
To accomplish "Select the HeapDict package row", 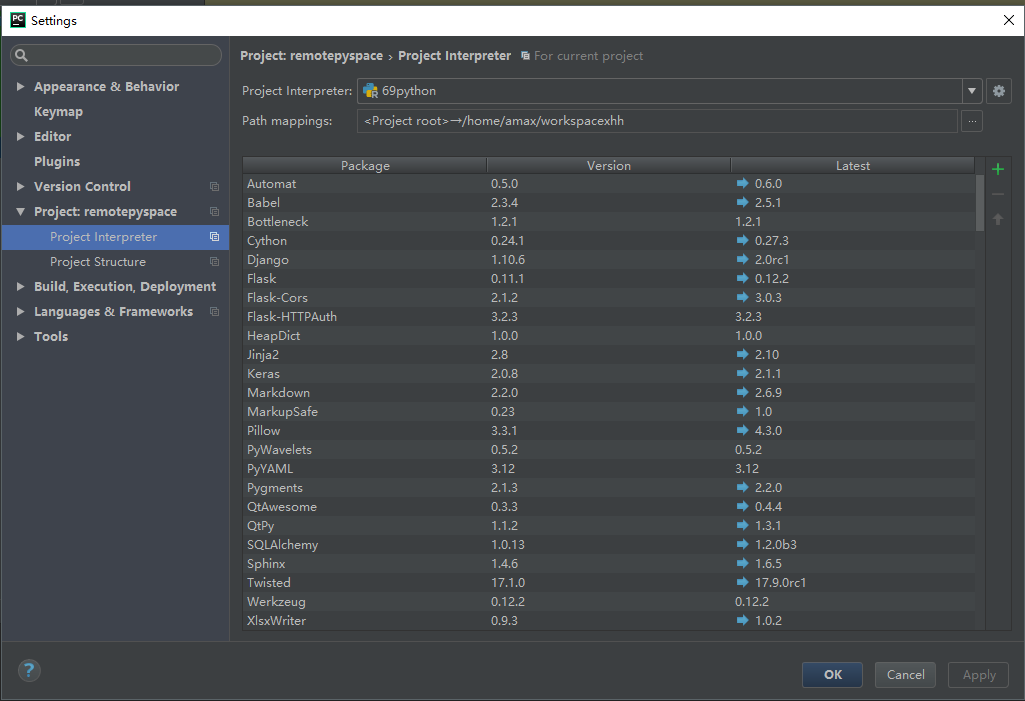I will point(609,335).
